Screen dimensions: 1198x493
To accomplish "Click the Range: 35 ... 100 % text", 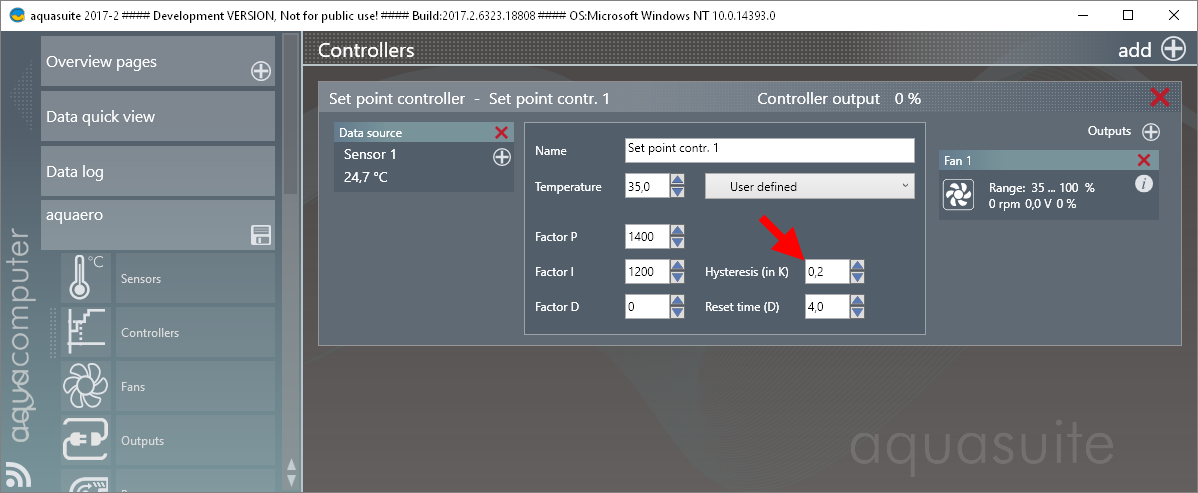I will (x=1041, y=187).
